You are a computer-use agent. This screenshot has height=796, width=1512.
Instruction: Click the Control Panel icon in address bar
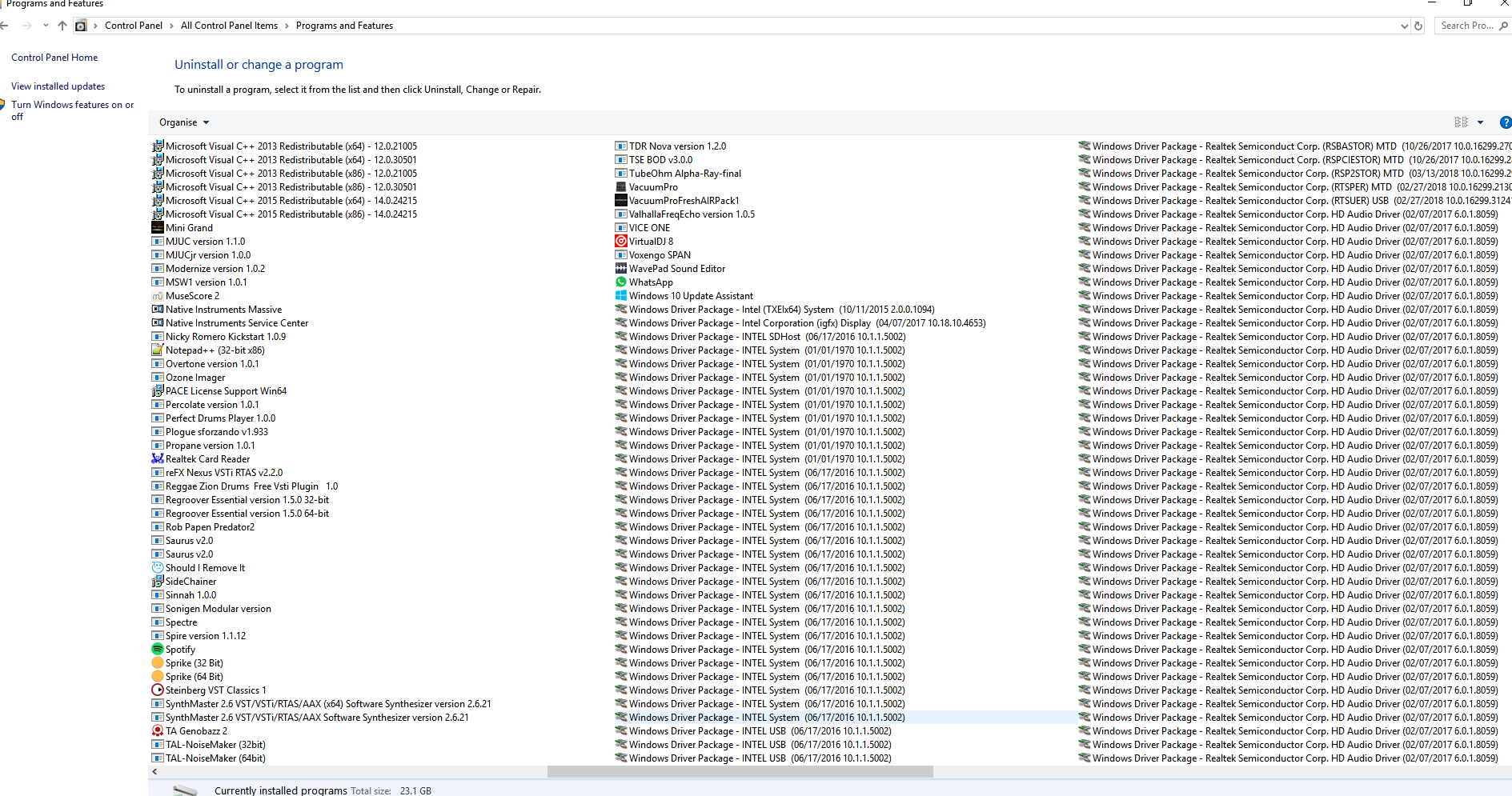(x=81, y=26)
